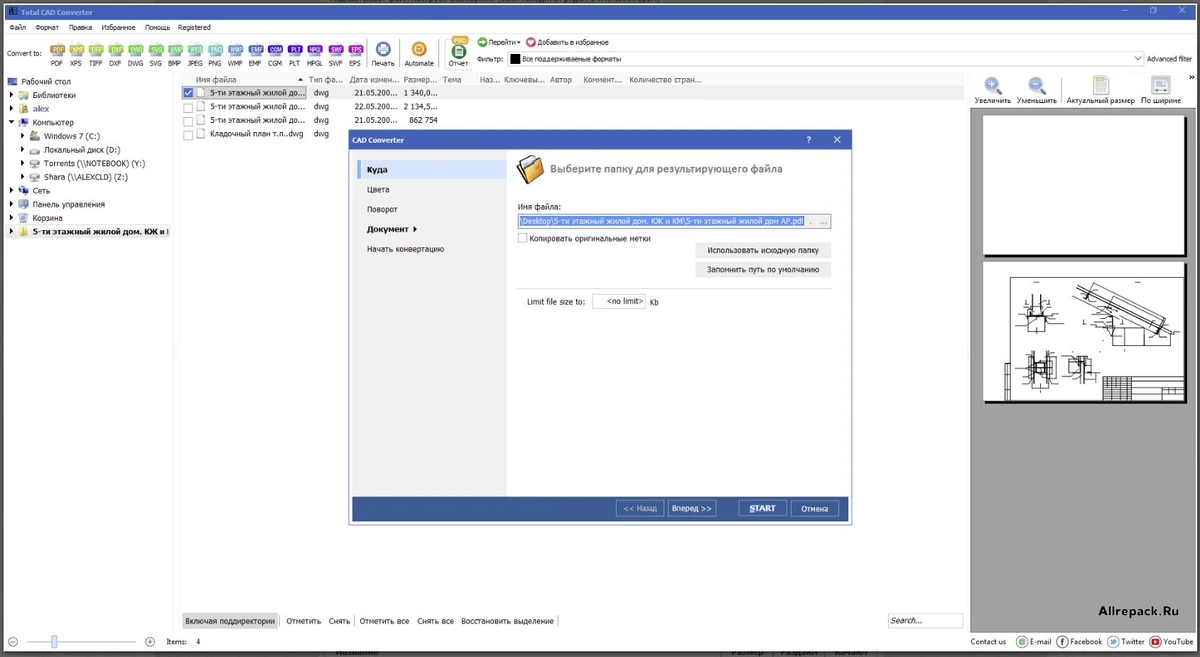Expand Локальный диск (D:) node
Screen dimensions: 1200x657
[x=22, y=149]
